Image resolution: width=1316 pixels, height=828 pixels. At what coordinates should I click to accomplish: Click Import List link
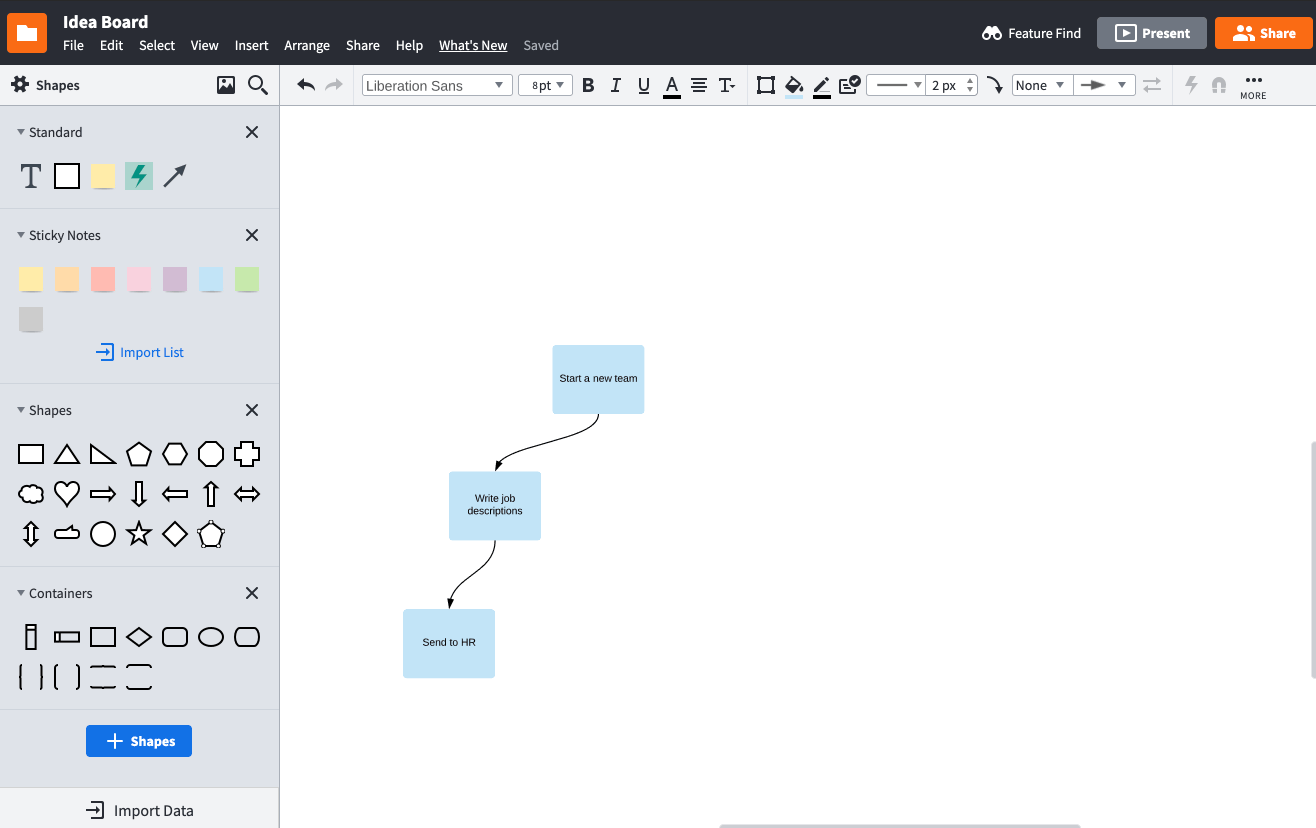140,352
